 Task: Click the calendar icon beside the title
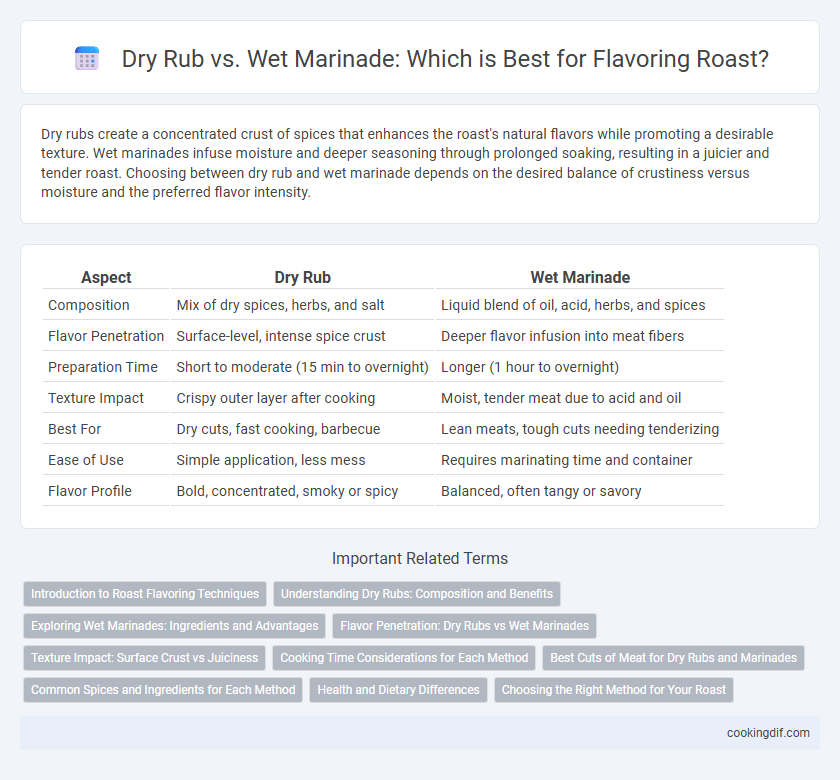point(87,58)
